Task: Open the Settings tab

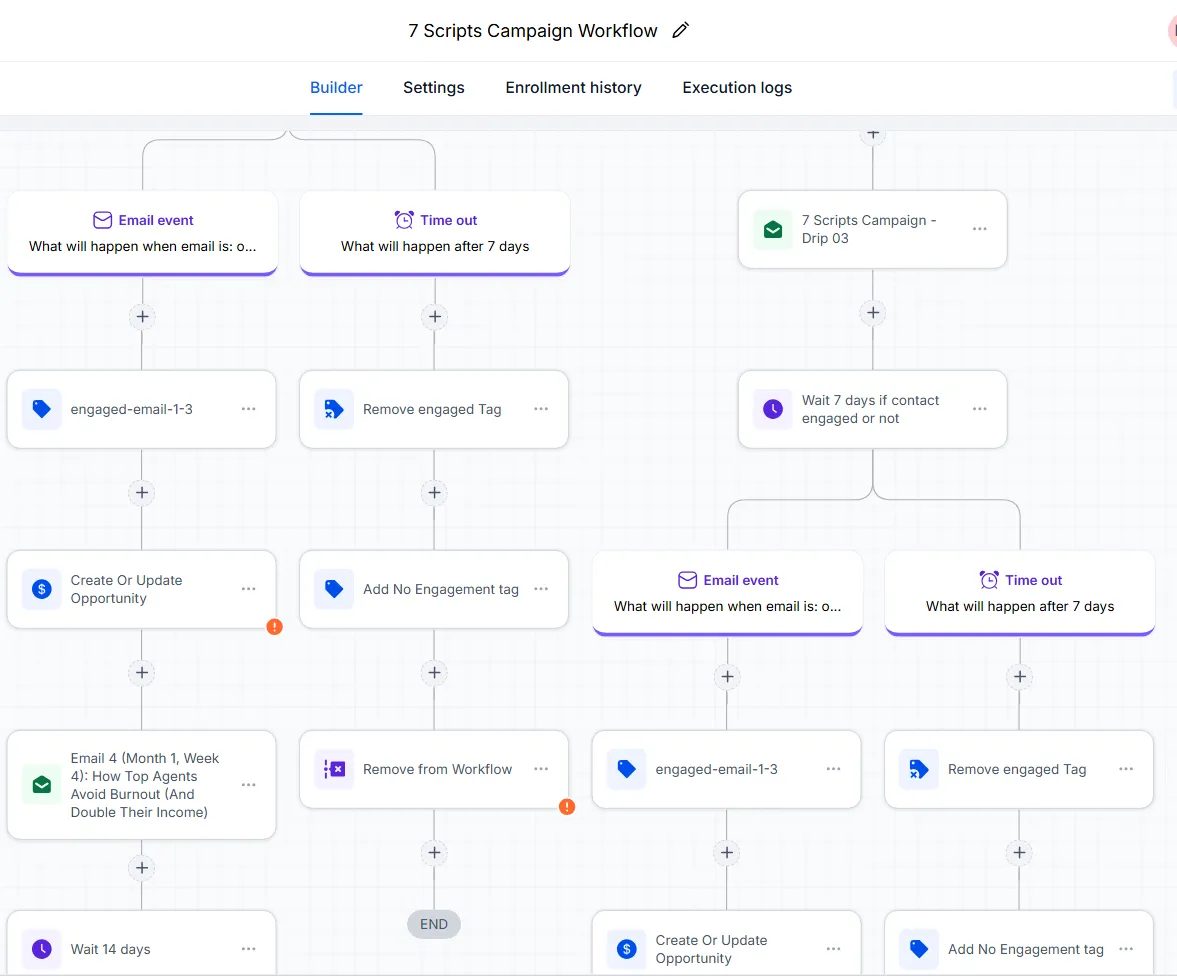Action: pos(434,88)
